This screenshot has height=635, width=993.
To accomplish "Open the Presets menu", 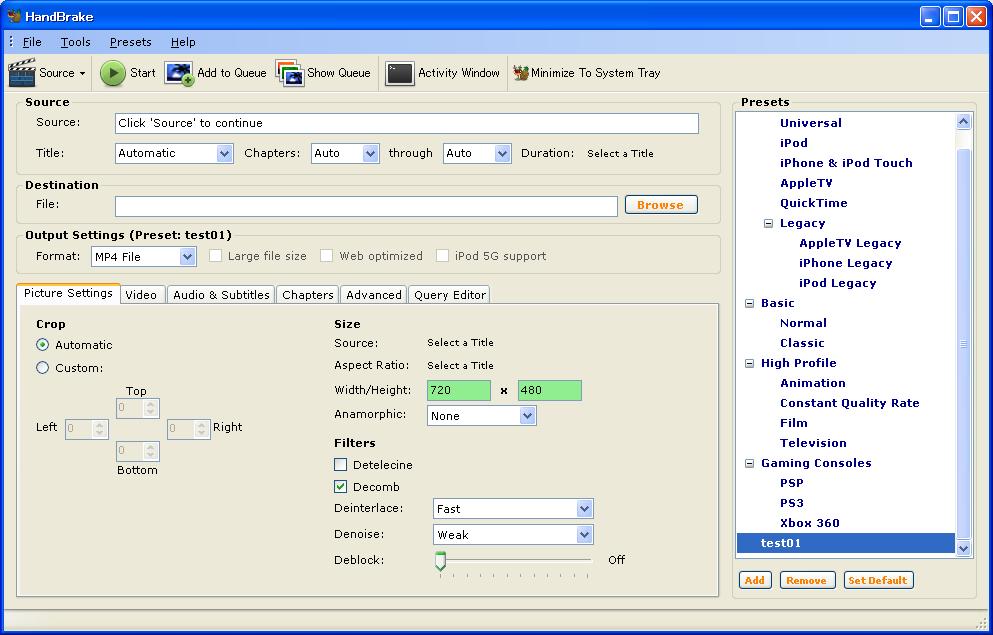I will click(x=130, y=42).
